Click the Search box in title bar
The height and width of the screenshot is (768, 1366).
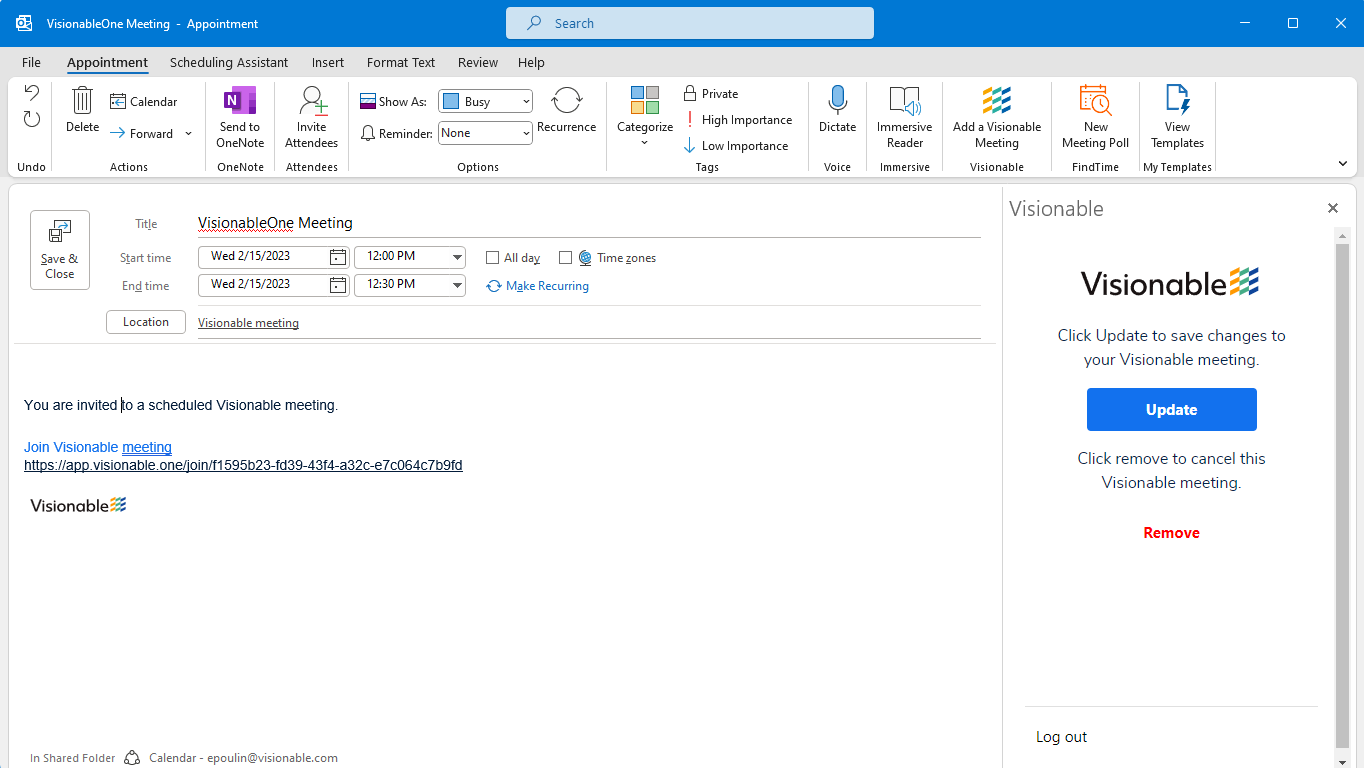(x=690, y=23)
